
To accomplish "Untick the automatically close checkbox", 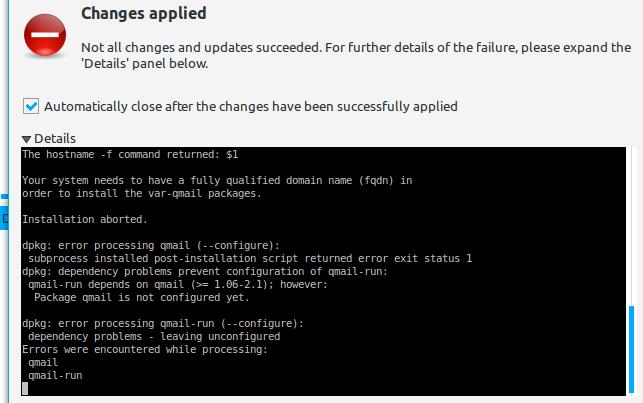I will pos(31,106).
